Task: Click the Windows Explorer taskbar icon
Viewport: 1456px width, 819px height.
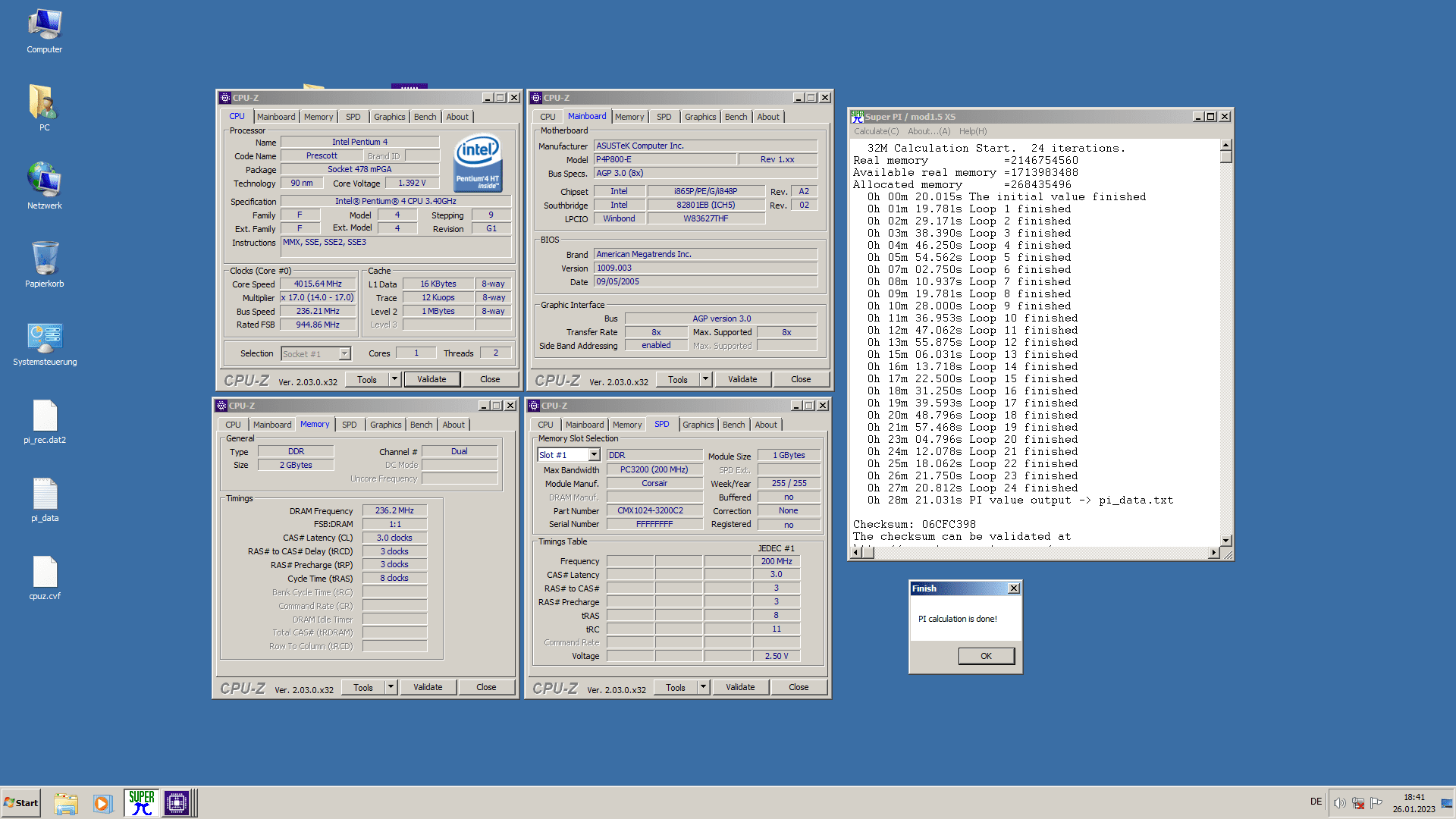Action: (x=66, y=803)
